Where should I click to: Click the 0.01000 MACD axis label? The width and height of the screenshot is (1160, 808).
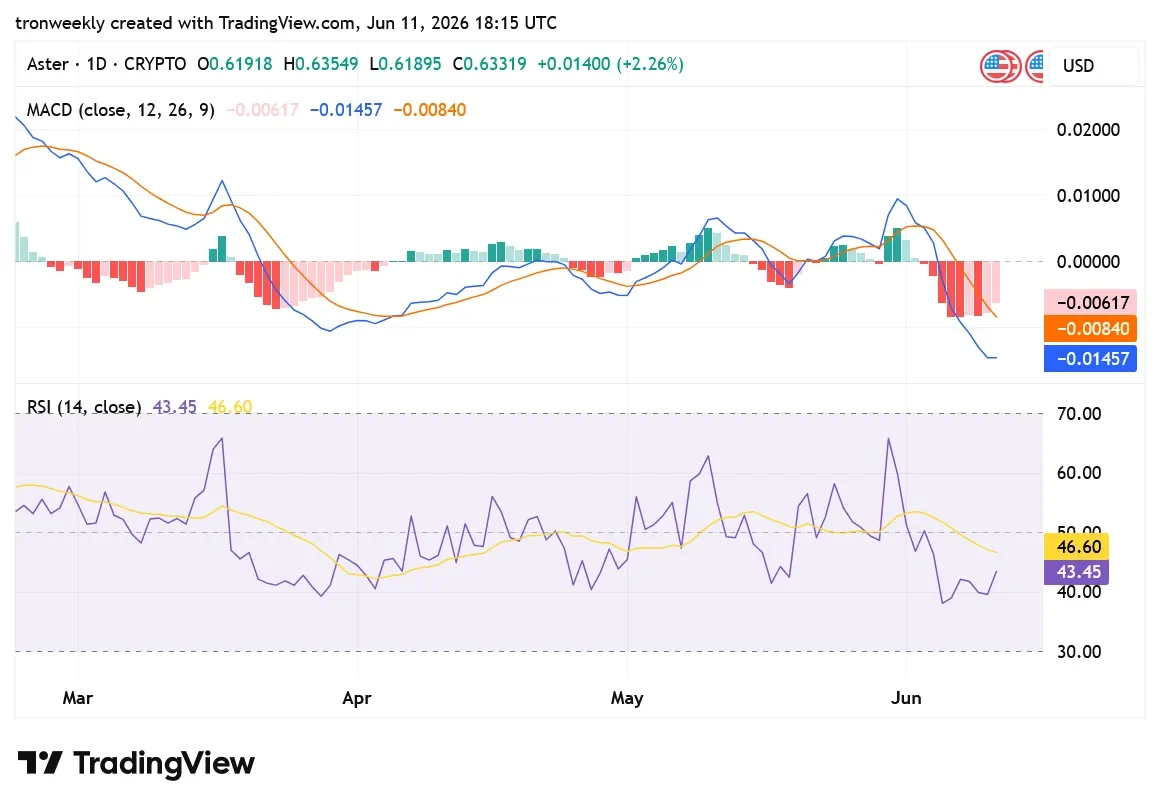coord(1088,196)
